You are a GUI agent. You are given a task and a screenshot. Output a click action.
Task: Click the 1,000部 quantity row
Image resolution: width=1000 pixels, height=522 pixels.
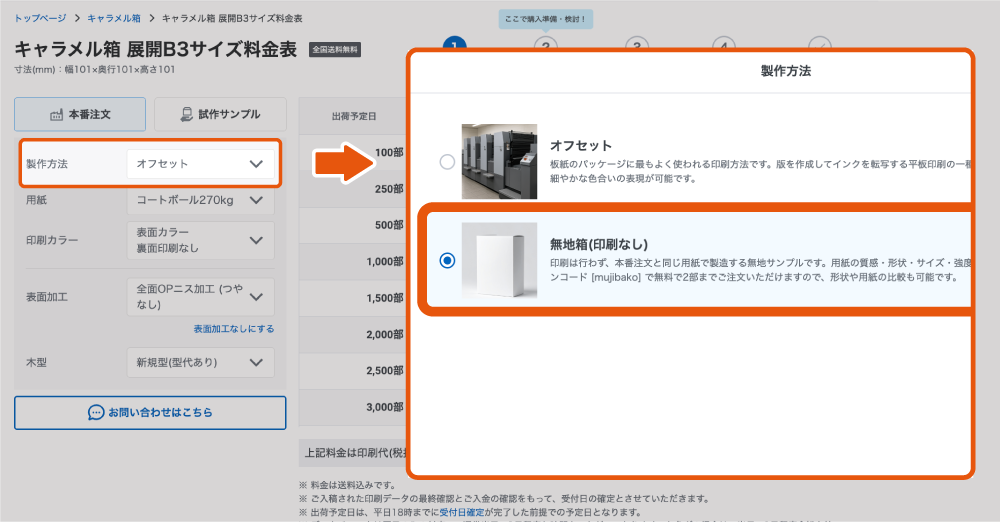pos(353,262)
